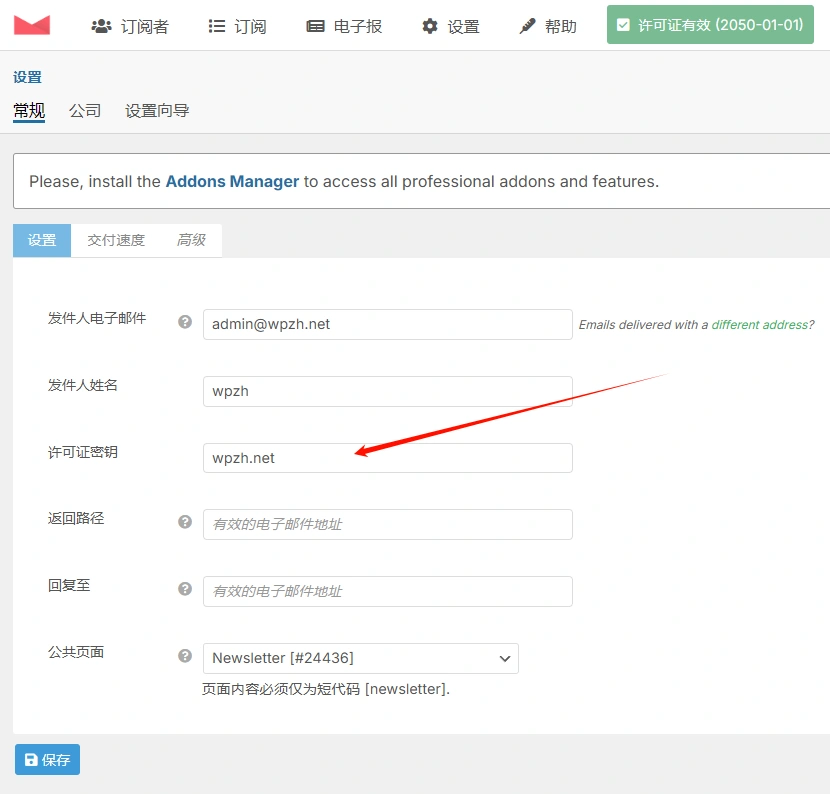Open the 高级 settings tab
The width and height of the screenshot is (830, 794).
191,240
